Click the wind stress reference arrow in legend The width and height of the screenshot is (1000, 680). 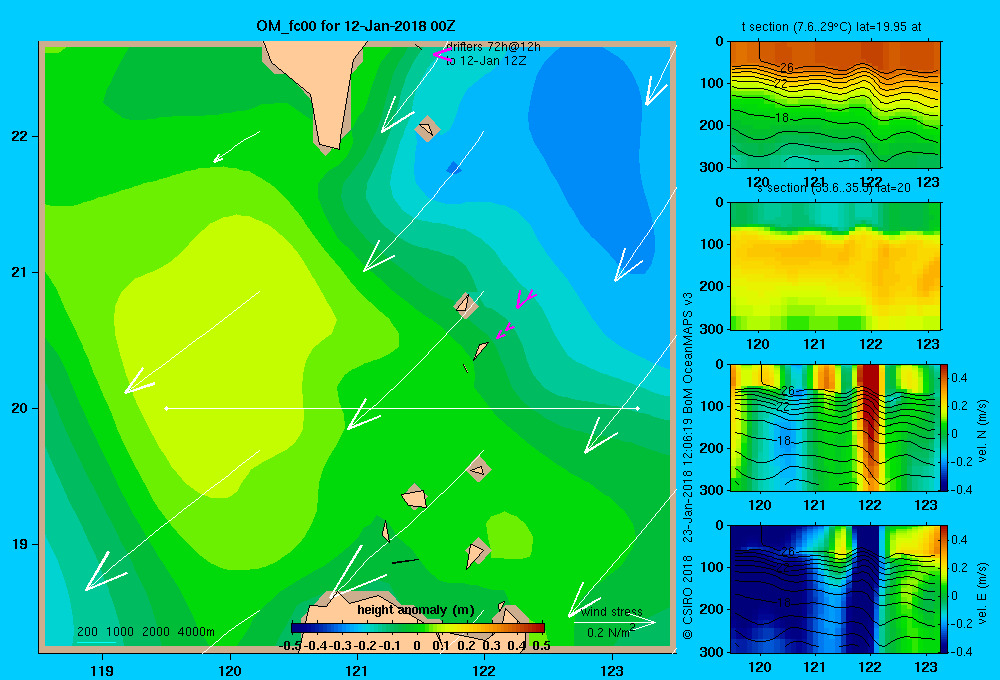(615, 622)
